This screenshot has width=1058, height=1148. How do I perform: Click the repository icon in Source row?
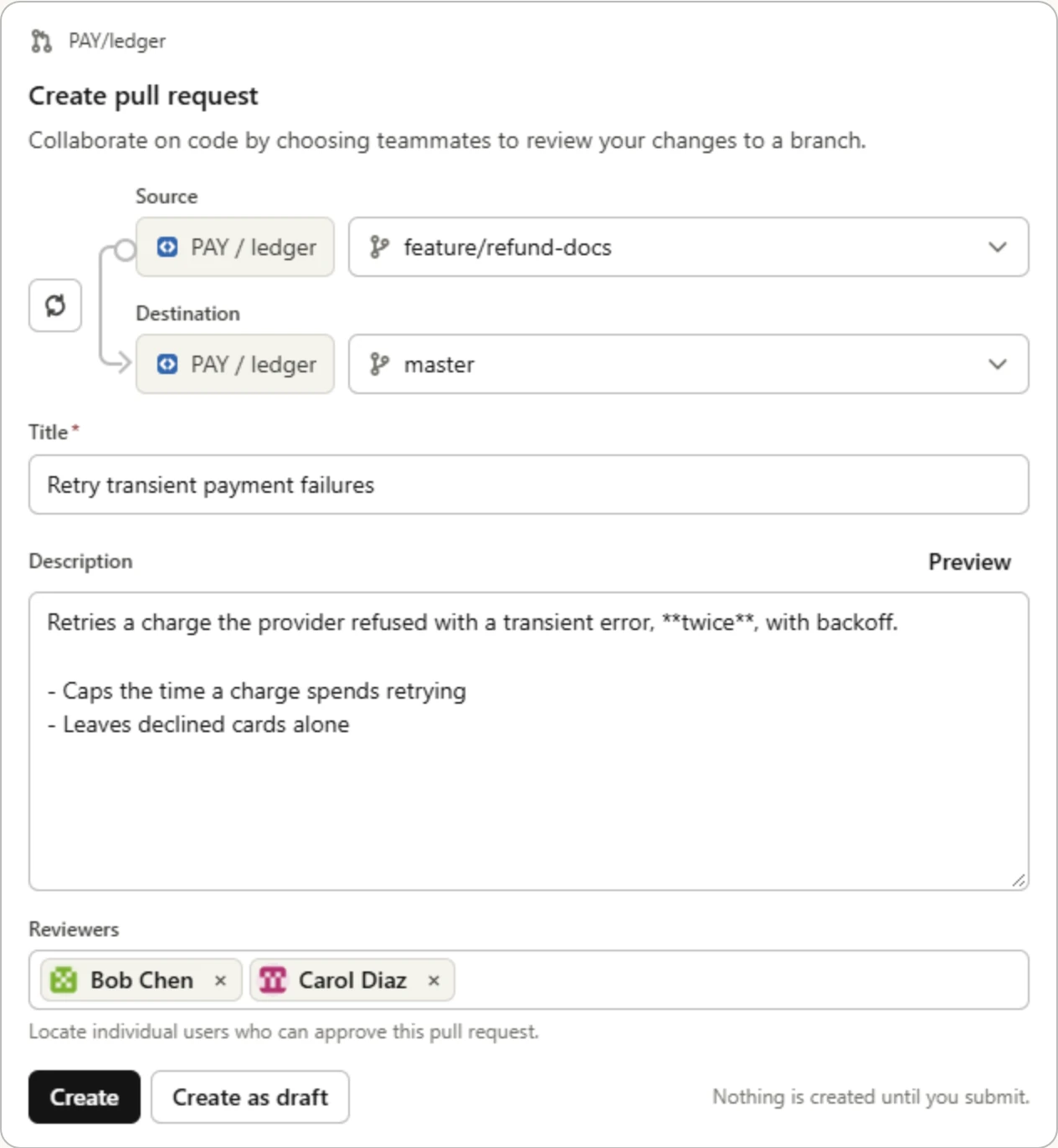(x=167, y=247)
